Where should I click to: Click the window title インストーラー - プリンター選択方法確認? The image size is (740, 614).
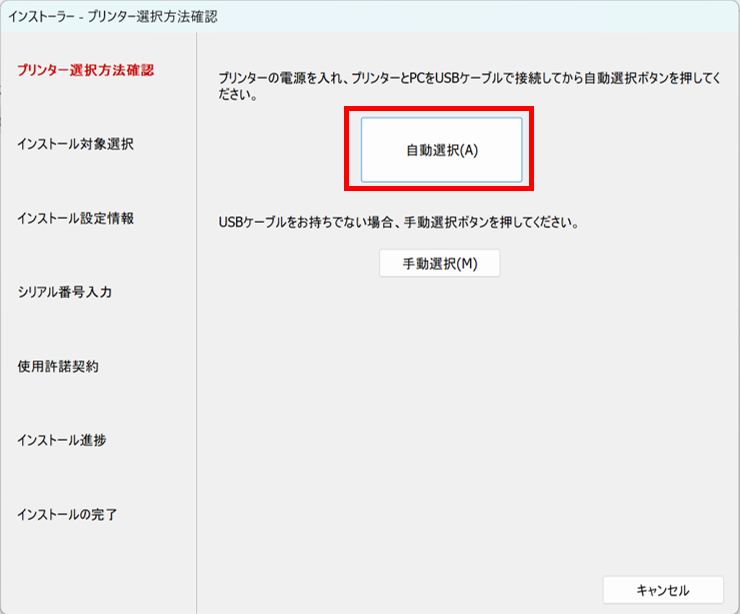click(x=113, y=17)
